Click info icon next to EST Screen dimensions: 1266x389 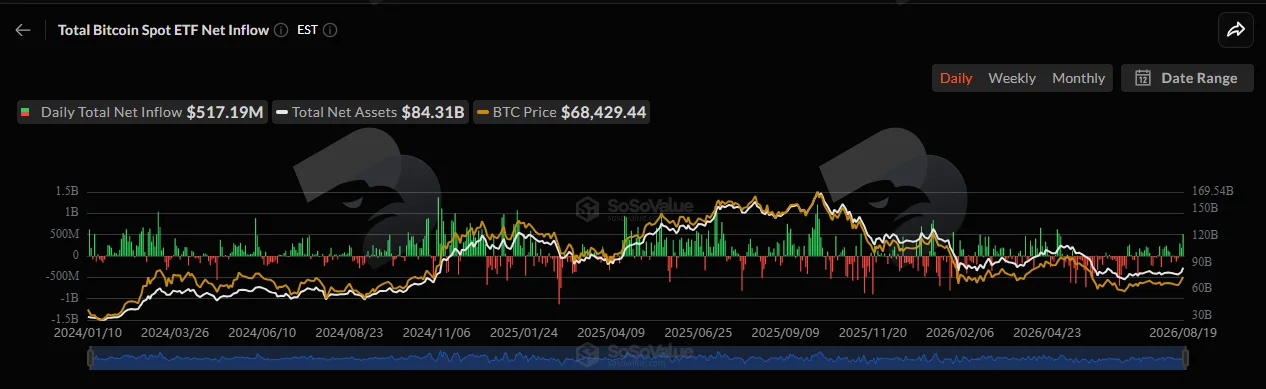pyautogui.click(x=330, y=30)
